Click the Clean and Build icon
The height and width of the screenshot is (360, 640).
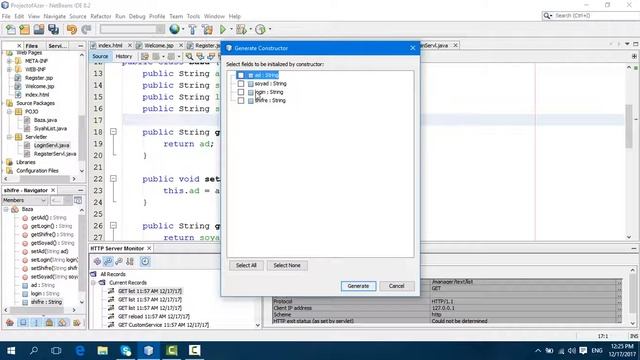click(207, 29)
